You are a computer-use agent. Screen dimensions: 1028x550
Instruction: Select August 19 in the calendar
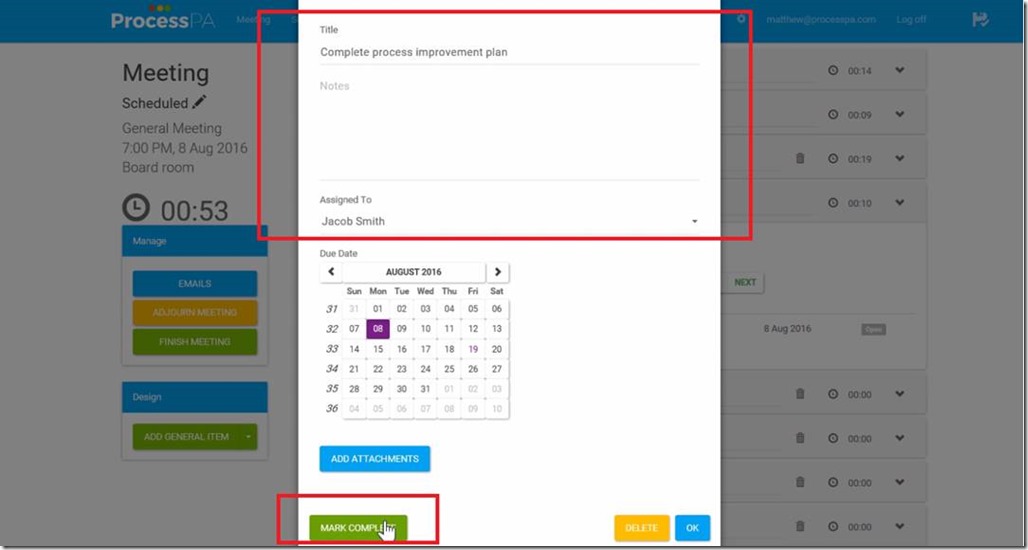pos(473,349)
